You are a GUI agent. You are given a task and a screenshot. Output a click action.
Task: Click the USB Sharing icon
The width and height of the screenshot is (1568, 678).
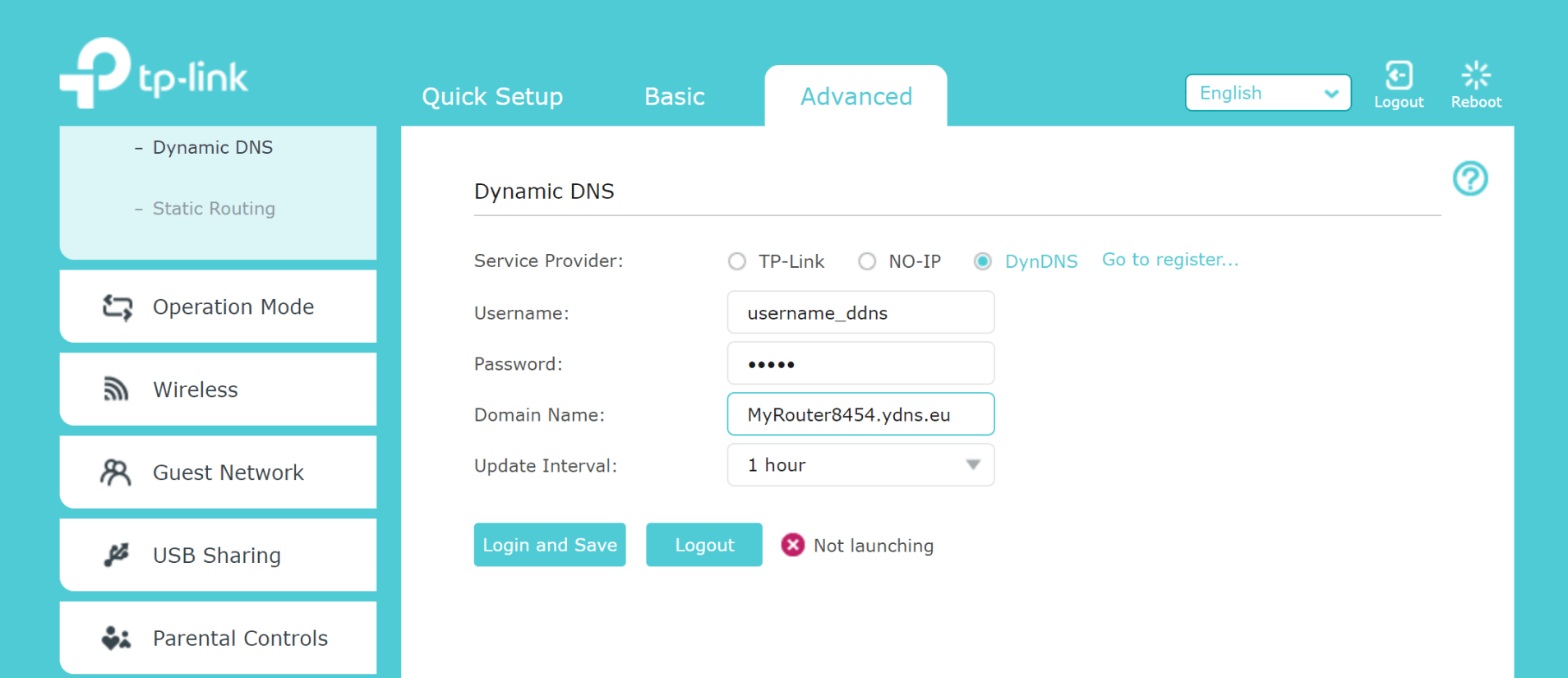[116, 556]
